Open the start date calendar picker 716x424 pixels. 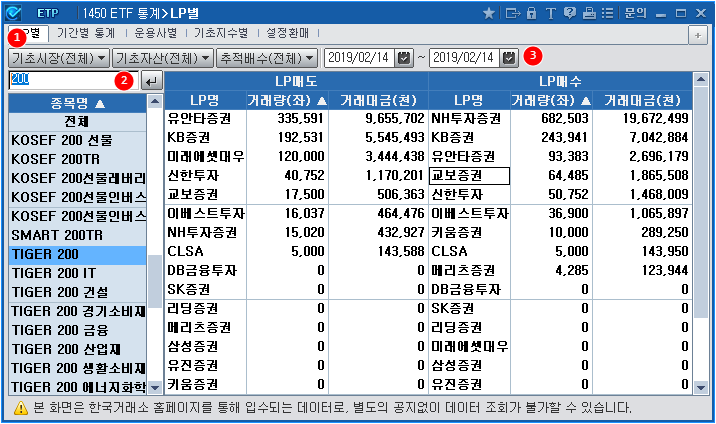pyautogui.click(x=404, y=58)
